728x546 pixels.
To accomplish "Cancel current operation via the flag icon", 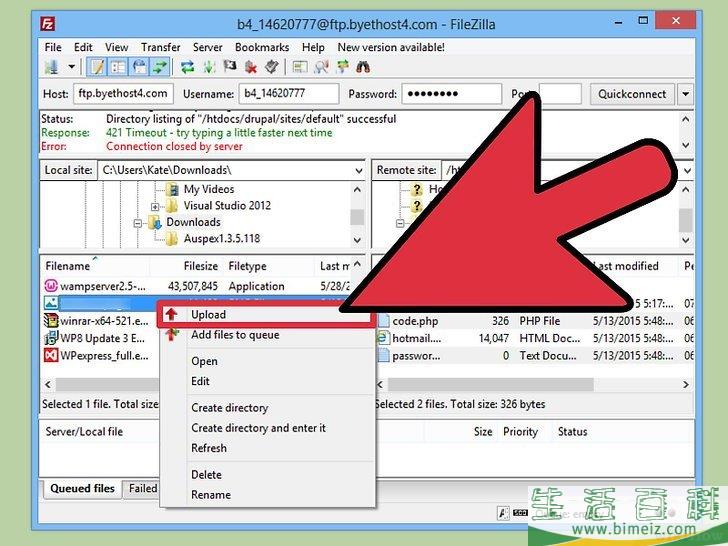I will 230,67.
